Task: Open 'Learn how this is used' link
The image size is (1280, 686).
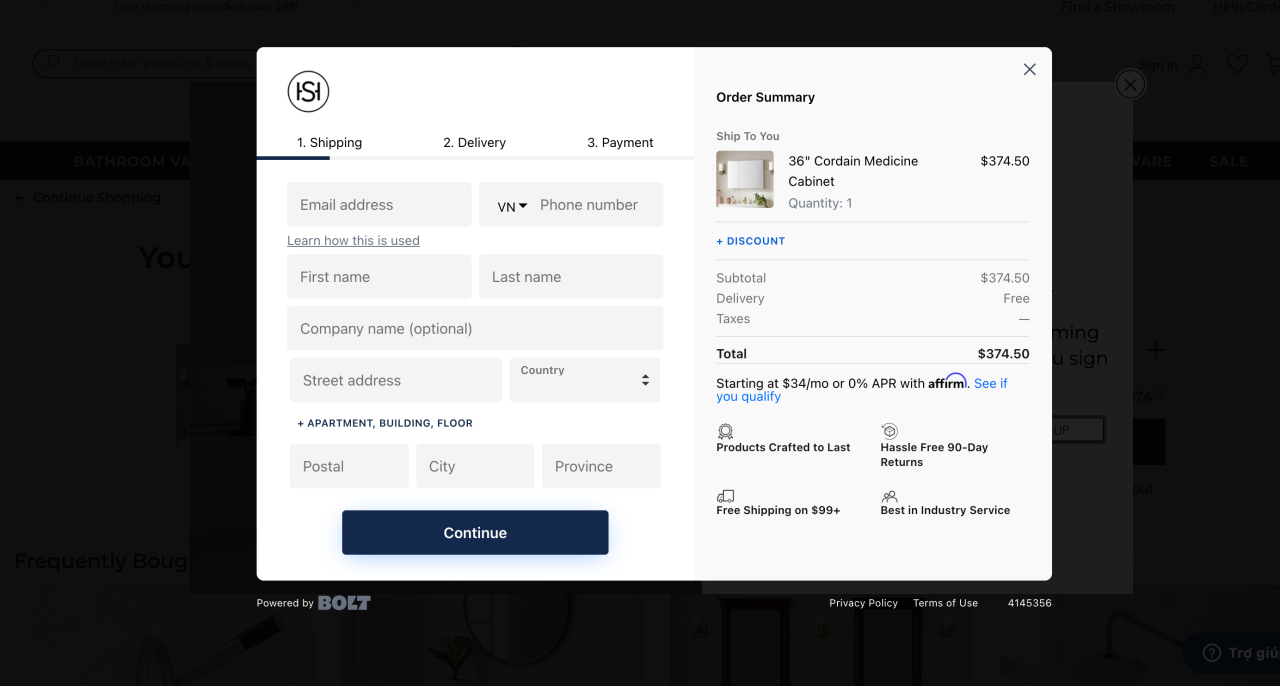Action: 353,240
